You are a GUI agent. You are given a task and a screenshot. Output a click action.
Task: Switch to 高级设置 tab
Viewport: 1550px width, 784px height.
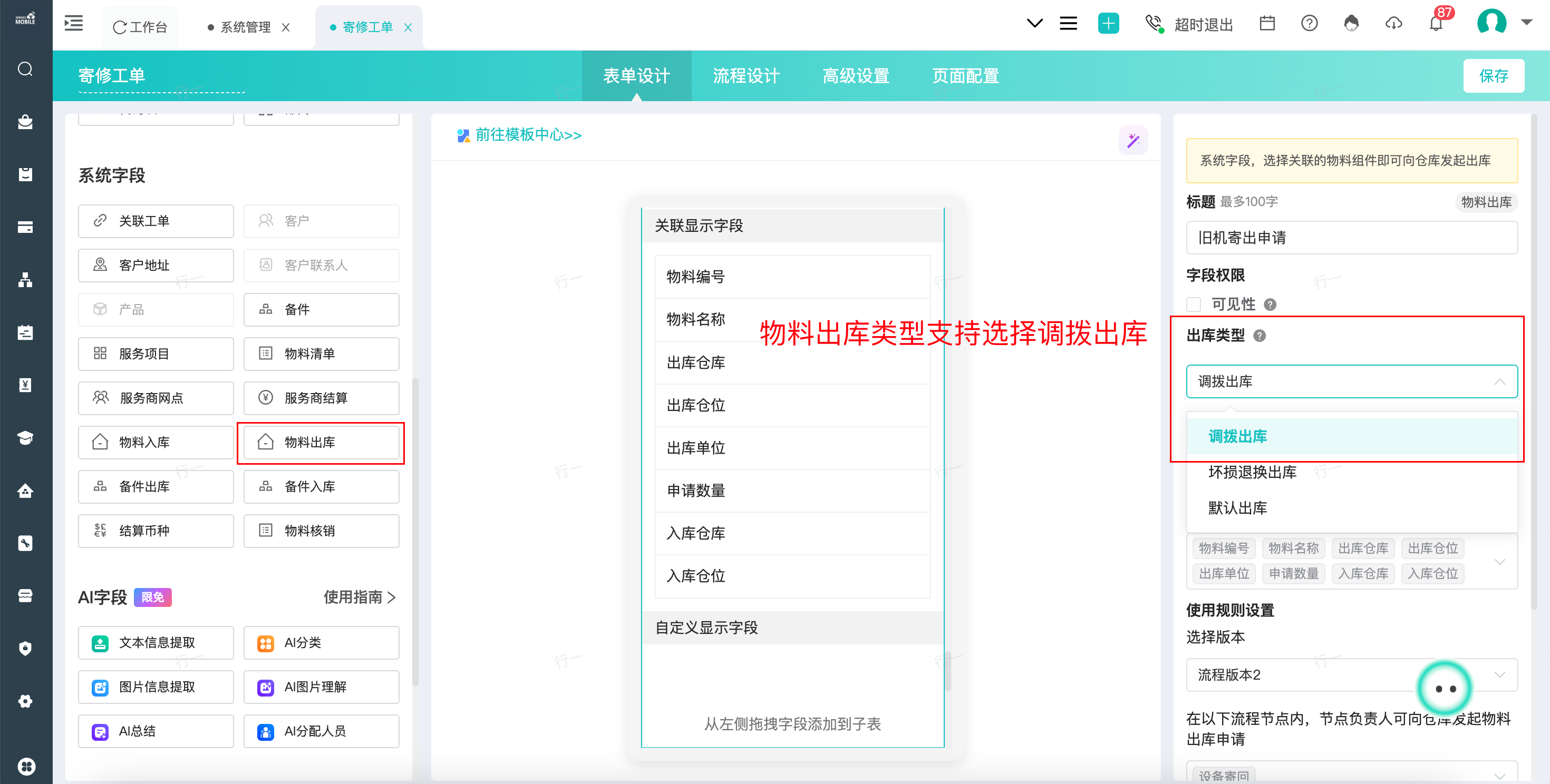click(856, 76)
